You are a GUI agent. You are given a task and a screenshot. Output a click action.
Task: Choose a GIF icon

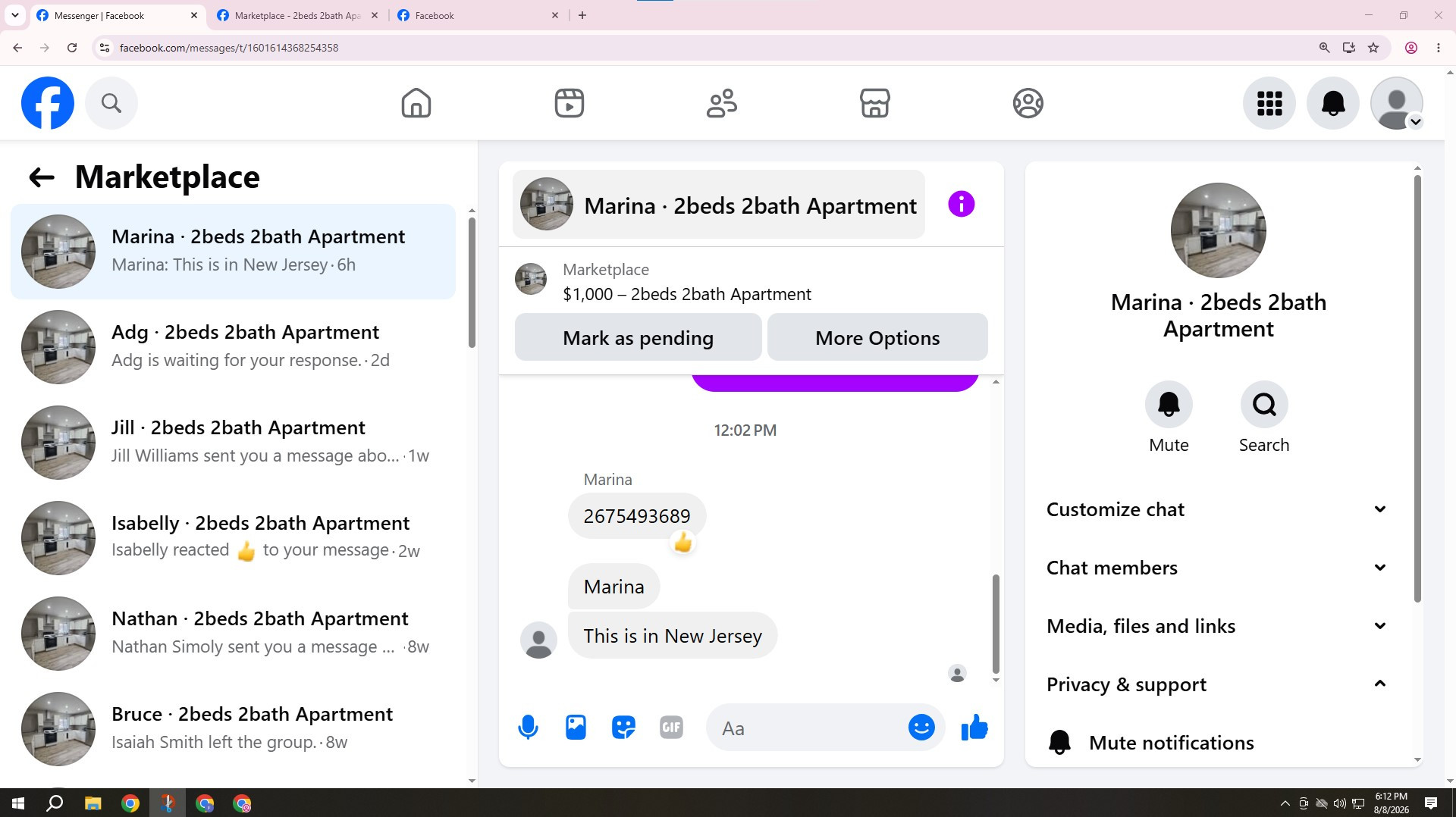(671, 728)
